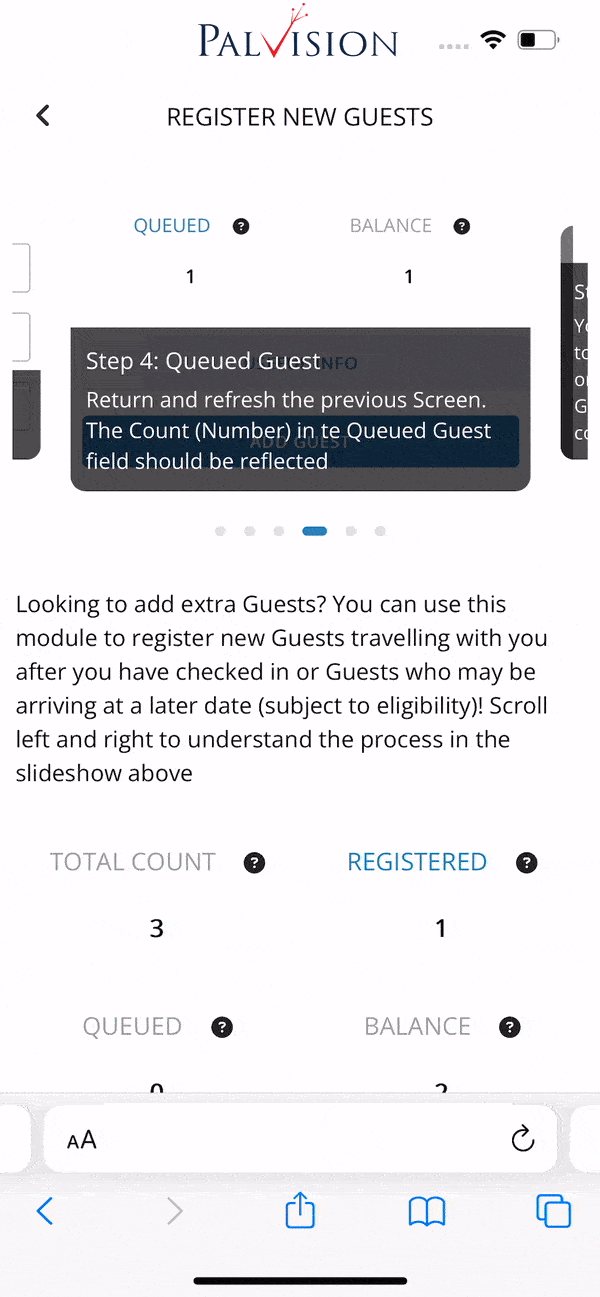Select the last slideshow page dot
Image resolution: width=600 pixels, height=1297 pixels.
[x=380, y=531]
